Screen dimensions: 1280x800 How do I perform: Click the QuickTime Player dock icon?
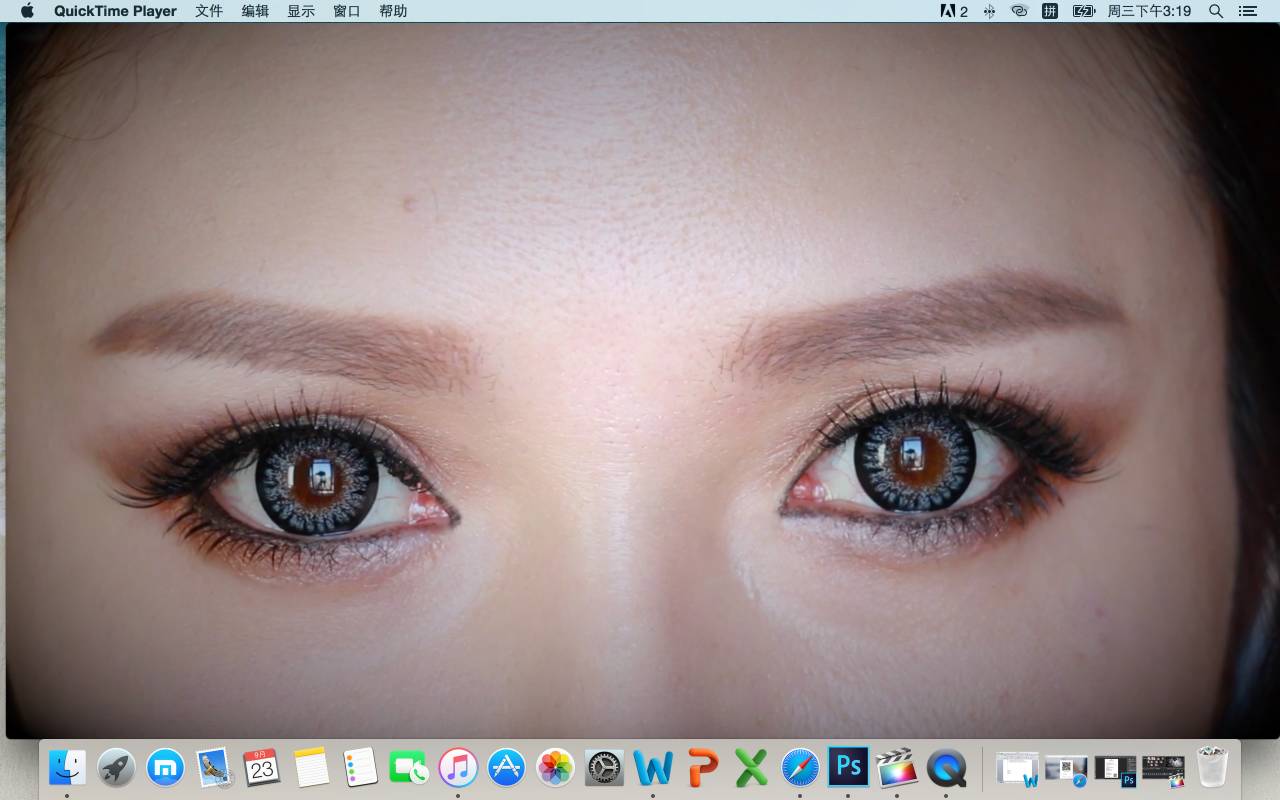(x=945, y=768)
